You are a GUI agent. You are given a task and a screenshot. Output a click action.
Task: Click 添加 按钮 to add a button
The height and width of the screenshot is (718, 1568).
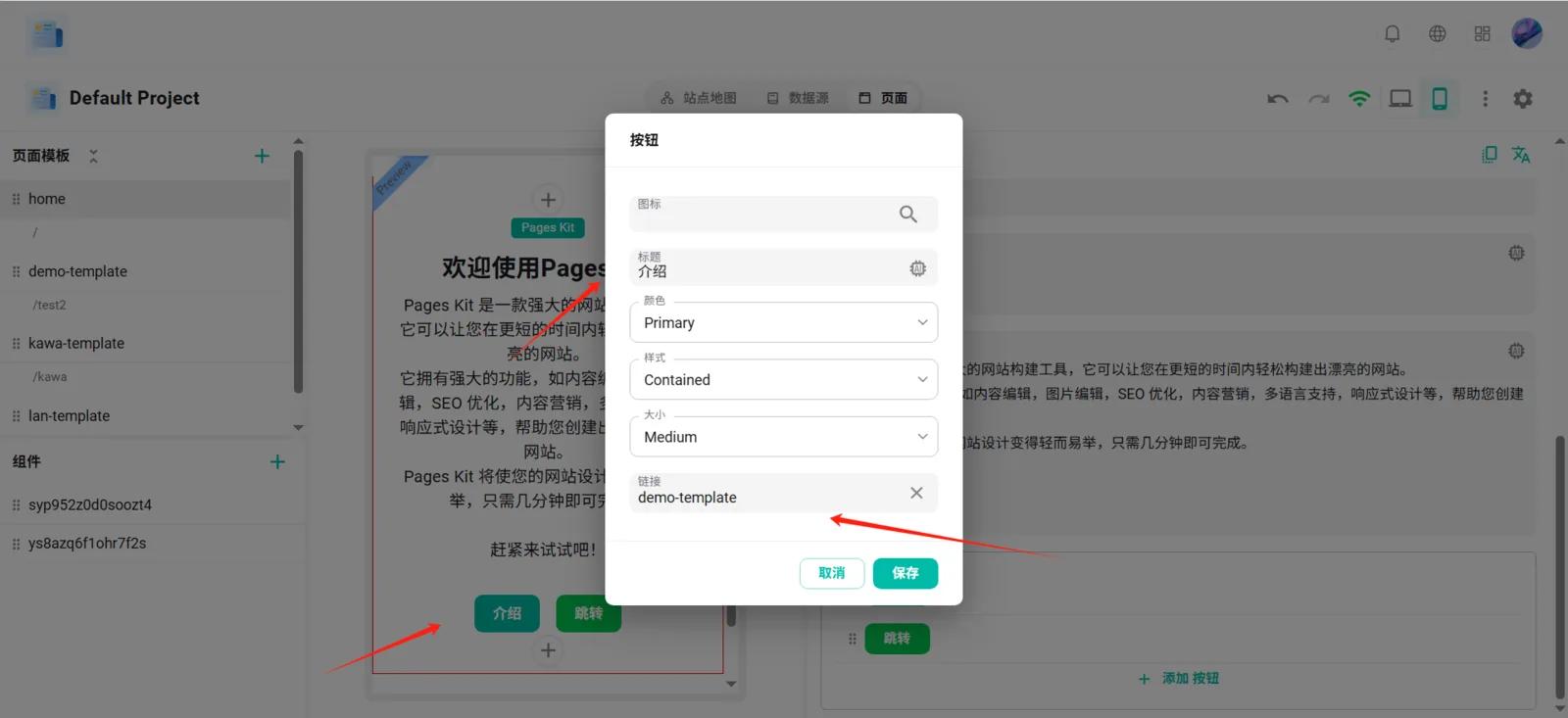(1179, 679)
